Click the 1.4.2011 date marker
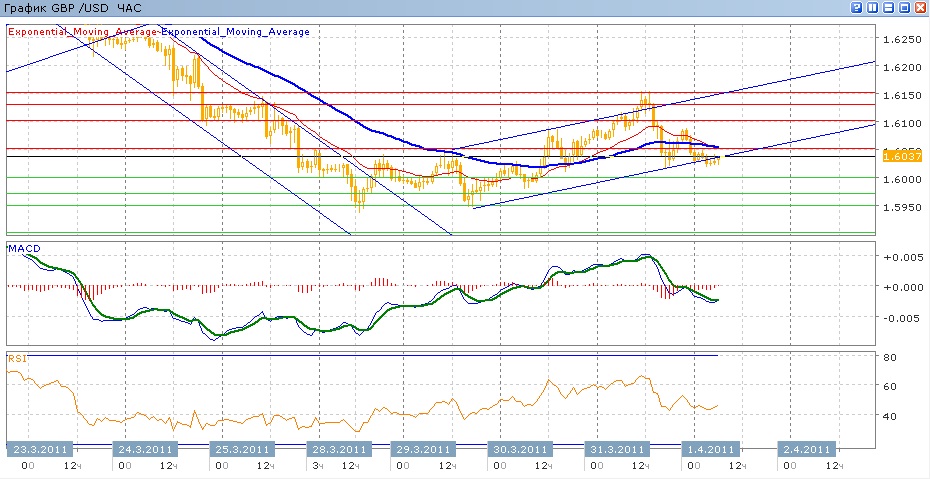The width and height of the screenshot is (930, 480). click(707, 449)
